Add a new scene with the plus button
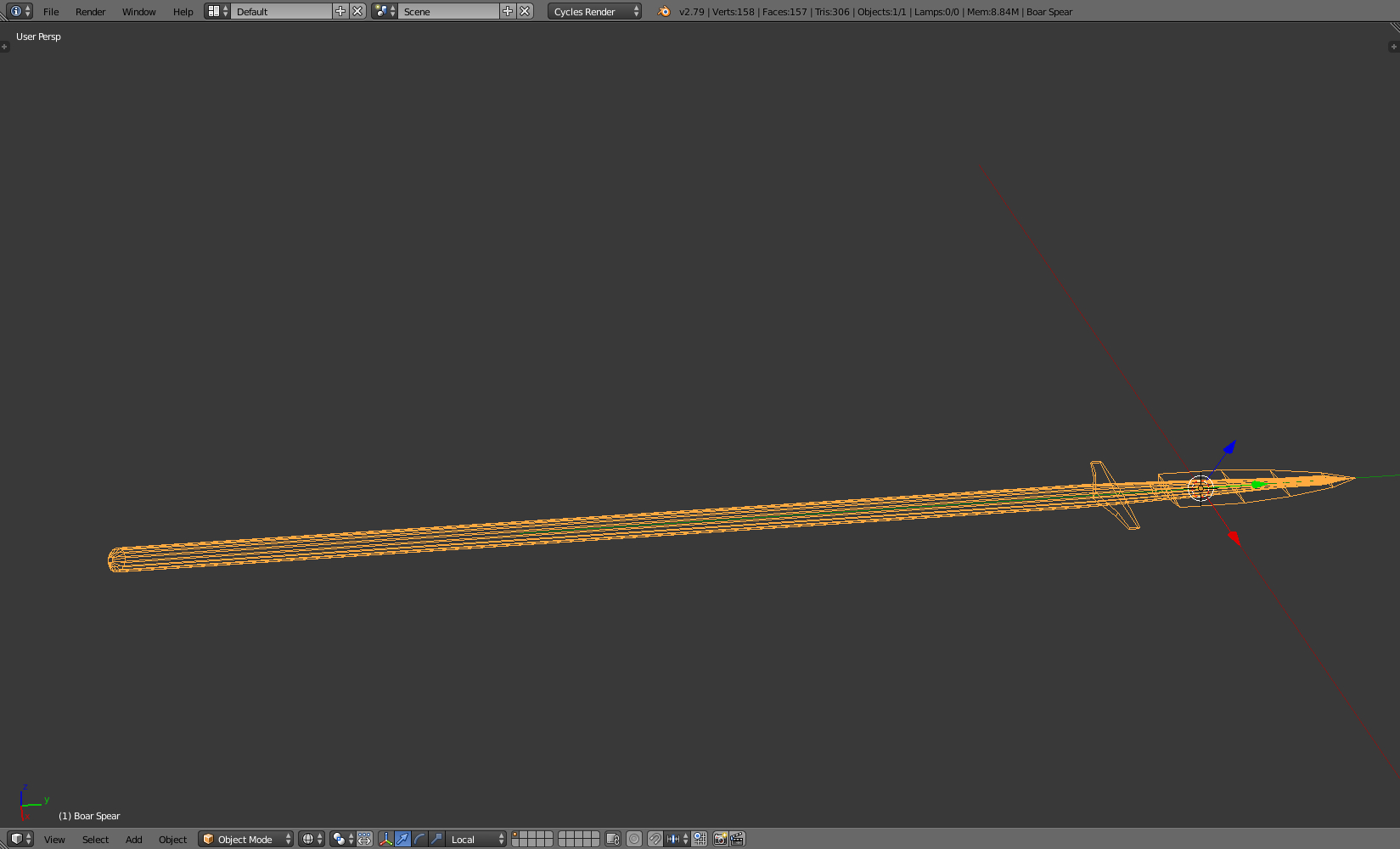The width and height of the screenshot is (1400, 849). click(x=507, y=11)
